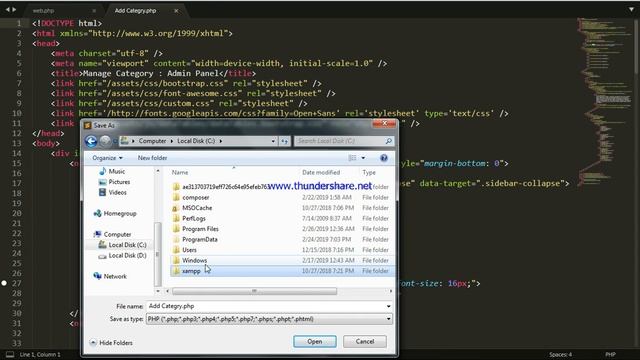Click the change view icon

(352, 158)
